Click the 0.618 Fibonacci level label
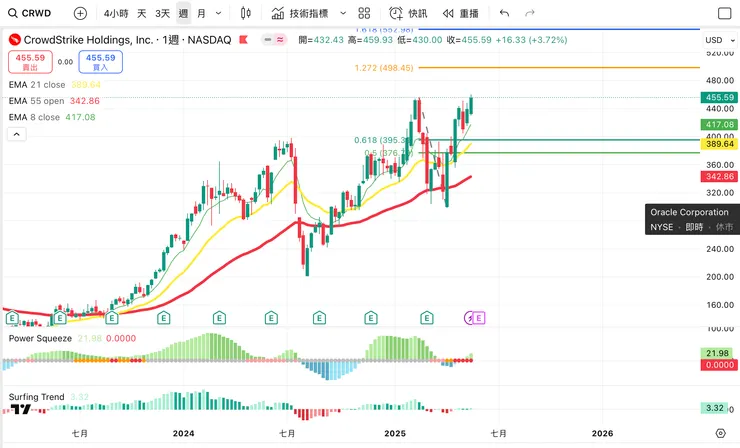The height and width of the screenshot is (448, 740). pyautogui.click(x=382, y=140)
